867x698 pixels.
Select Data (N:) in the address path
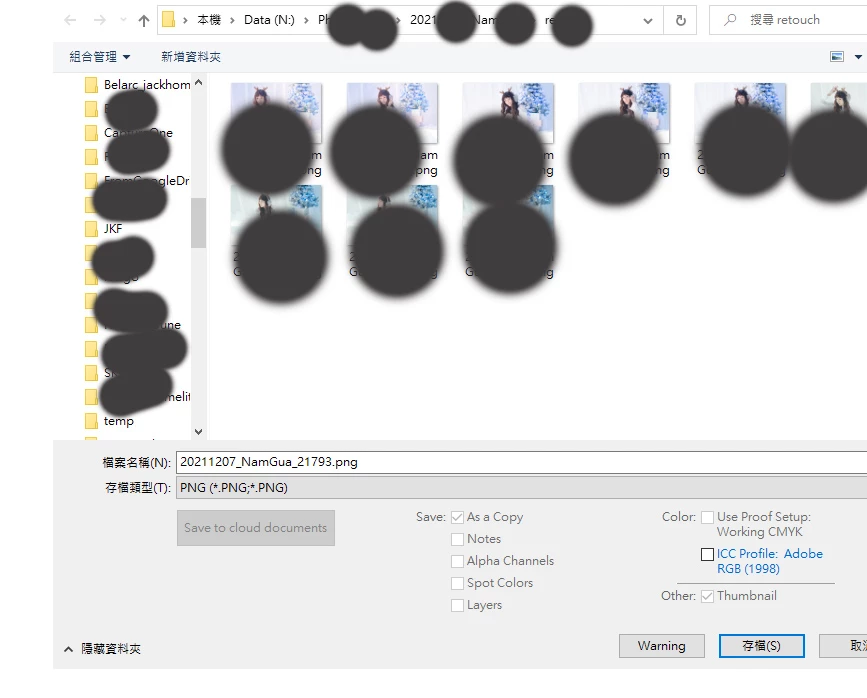269,20
